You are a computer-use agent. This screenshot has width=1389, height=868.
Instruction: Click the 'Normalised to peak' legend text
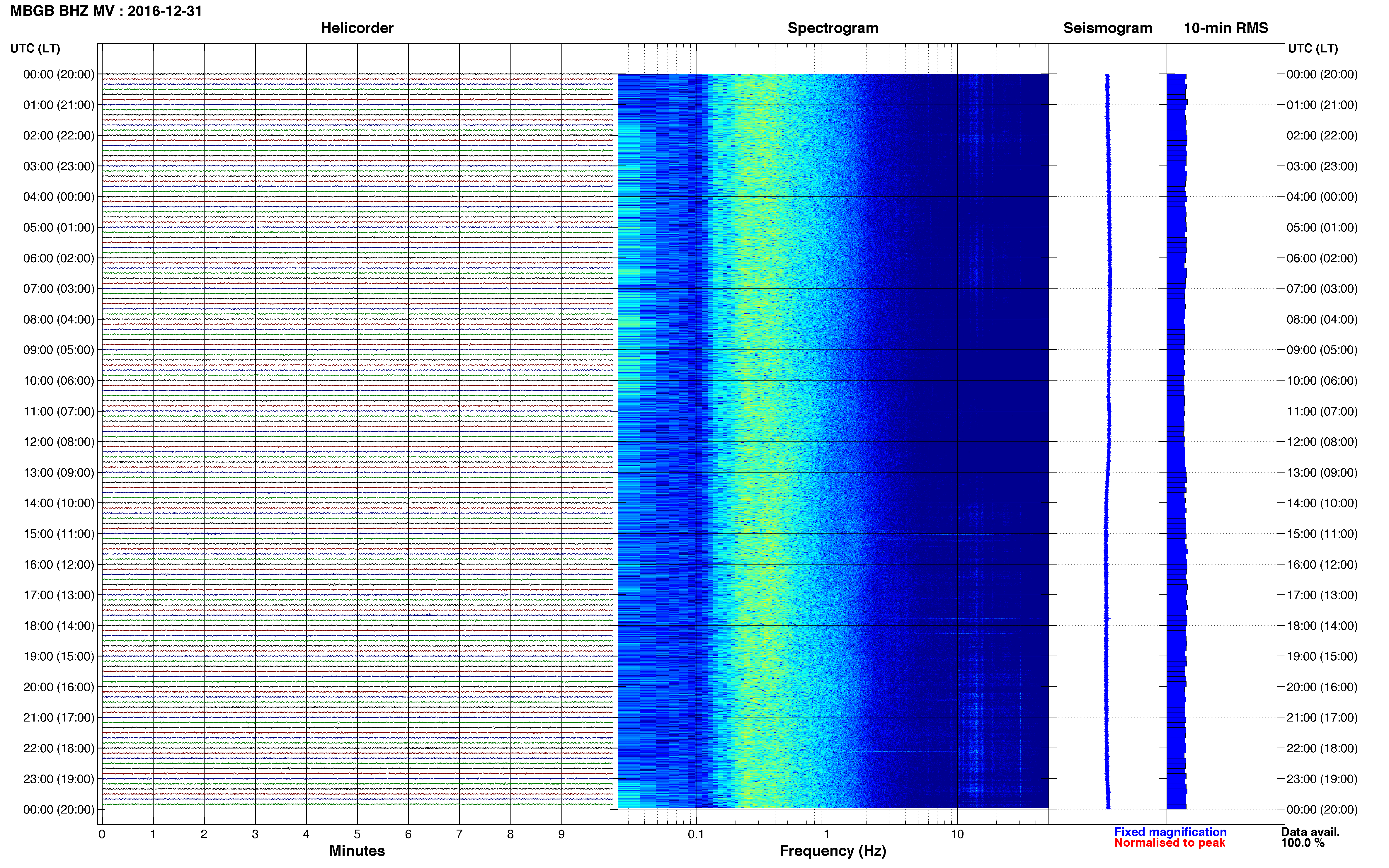[1170, 843]
